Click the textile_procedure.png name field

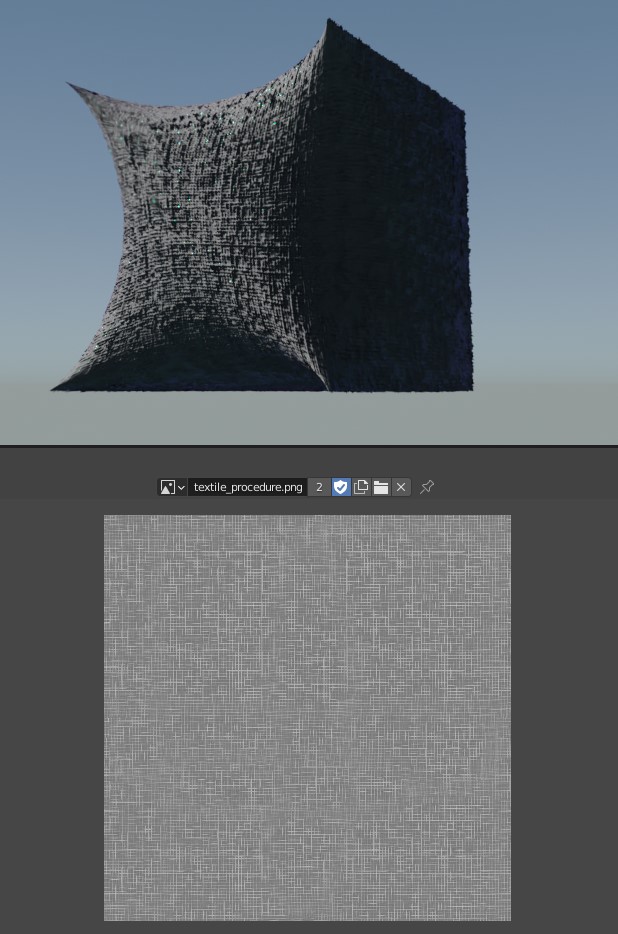tap(248, 487)
